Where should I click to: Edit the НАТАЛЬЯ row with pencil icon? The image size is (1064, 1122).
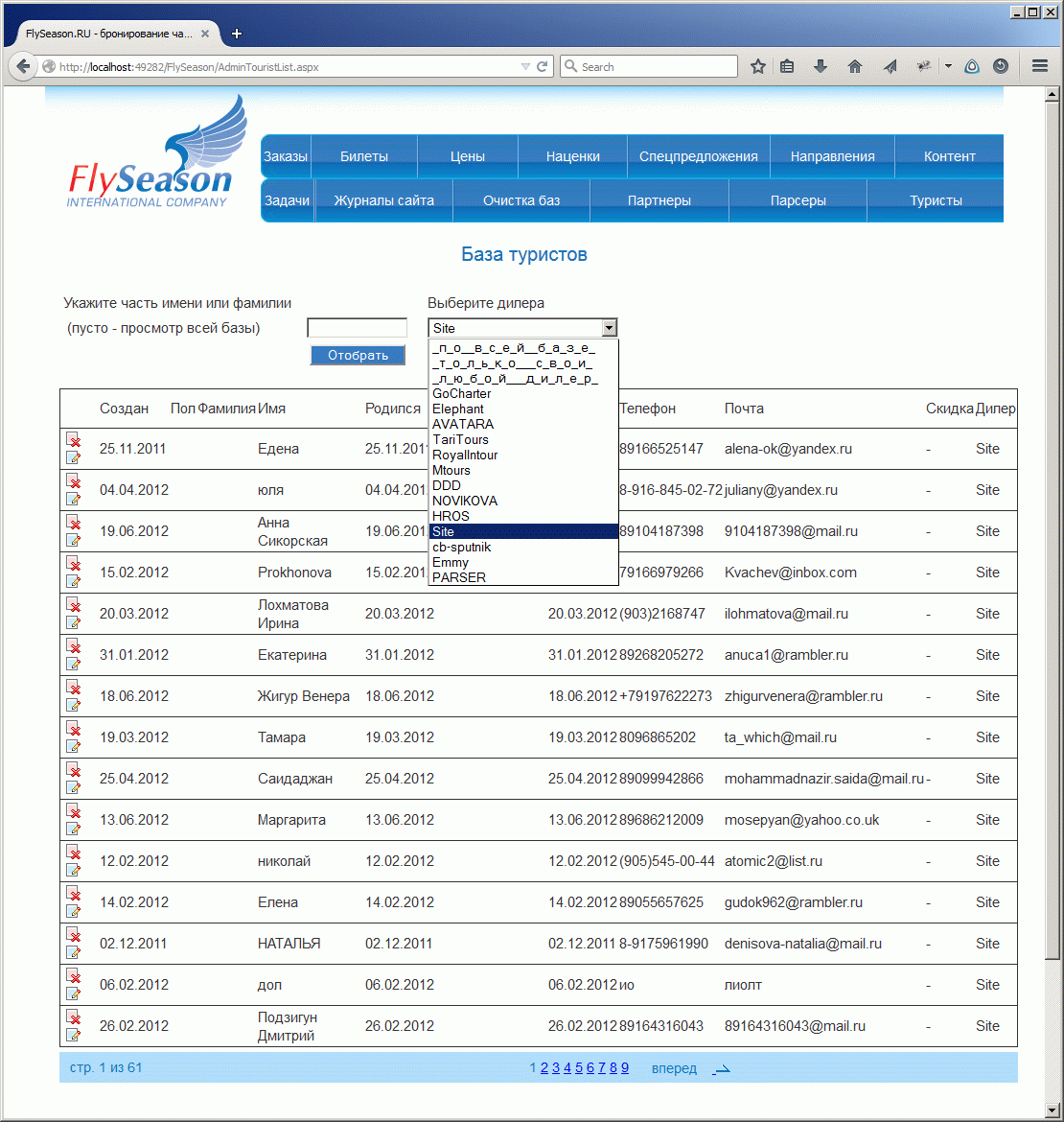point(74,951)
